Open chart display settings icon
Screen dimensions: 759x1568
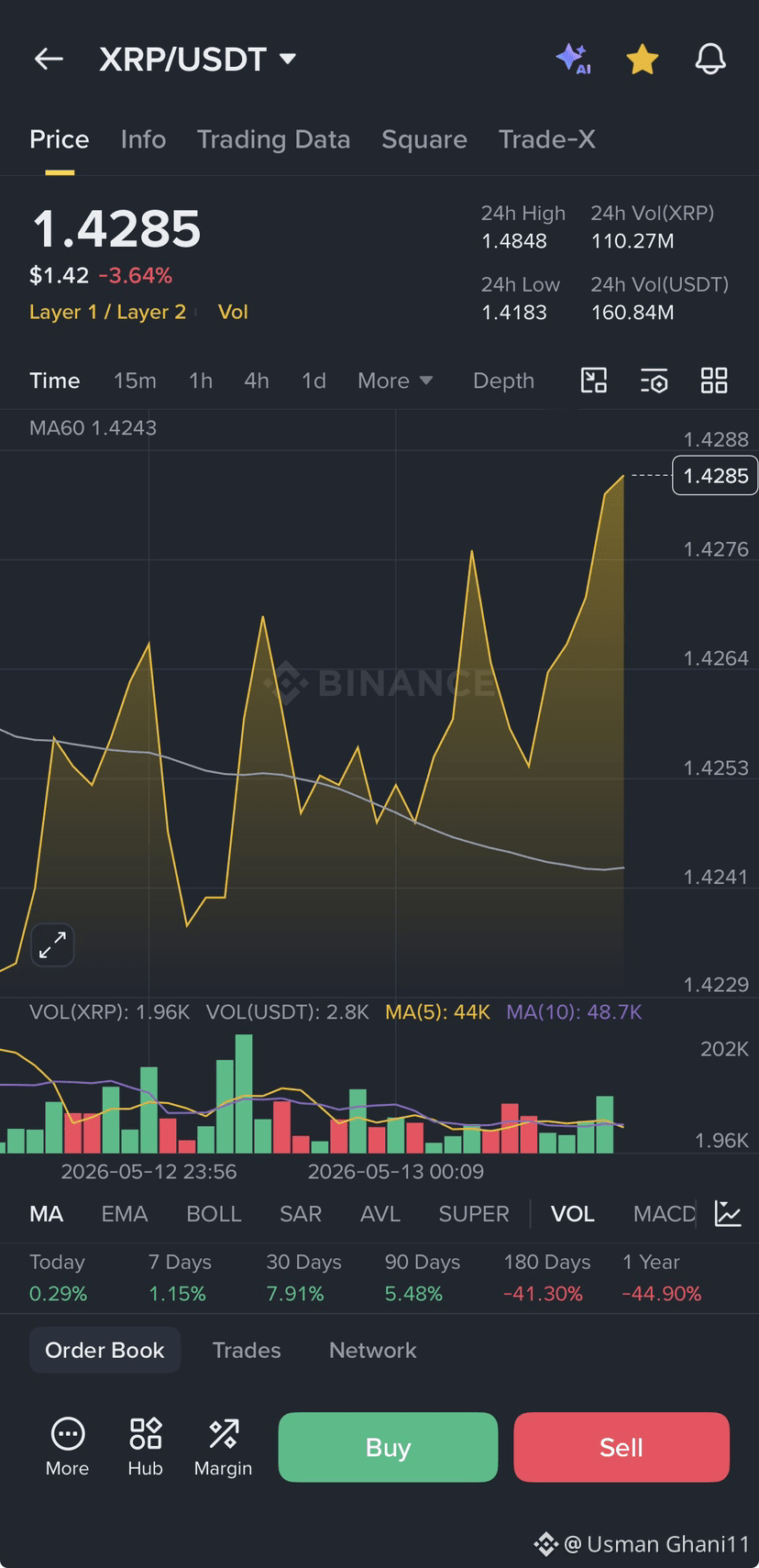click(654, 381)
